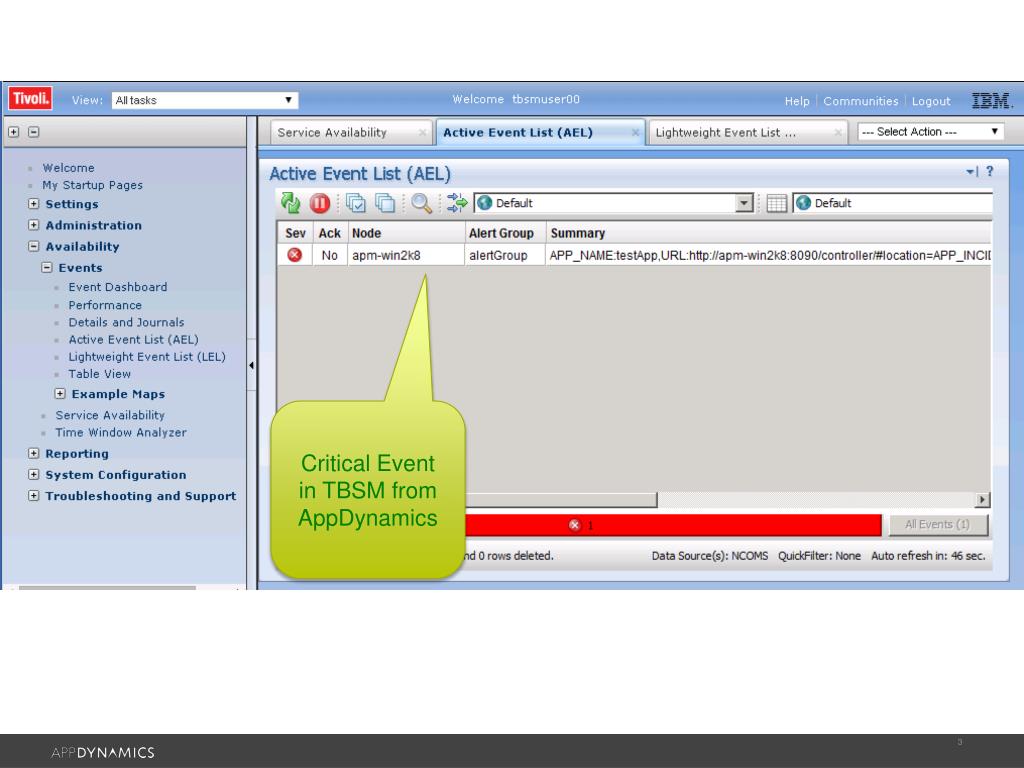Image resolution: width=1024 pixels, height=768 pixels.
Task: Click the AEL portlet help question mark
Action: (990, 171)
